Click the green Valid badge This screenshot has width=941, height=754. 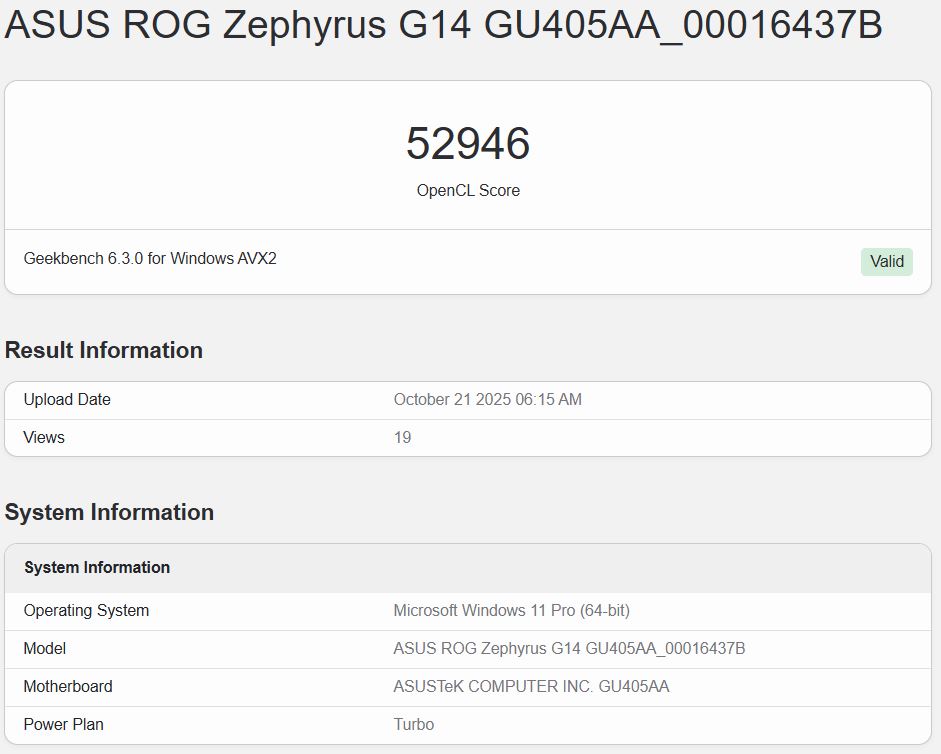click(886, 262)
